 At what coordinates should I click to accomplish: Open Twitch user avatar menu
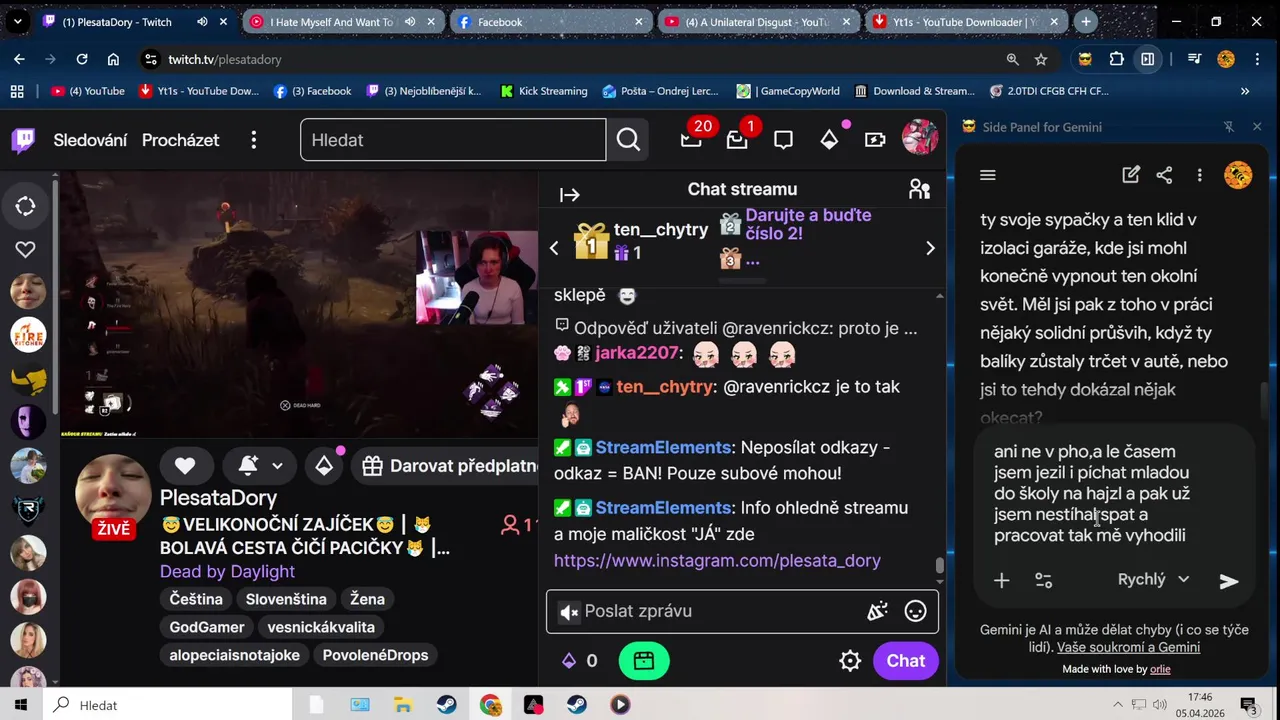click(920, 139)
